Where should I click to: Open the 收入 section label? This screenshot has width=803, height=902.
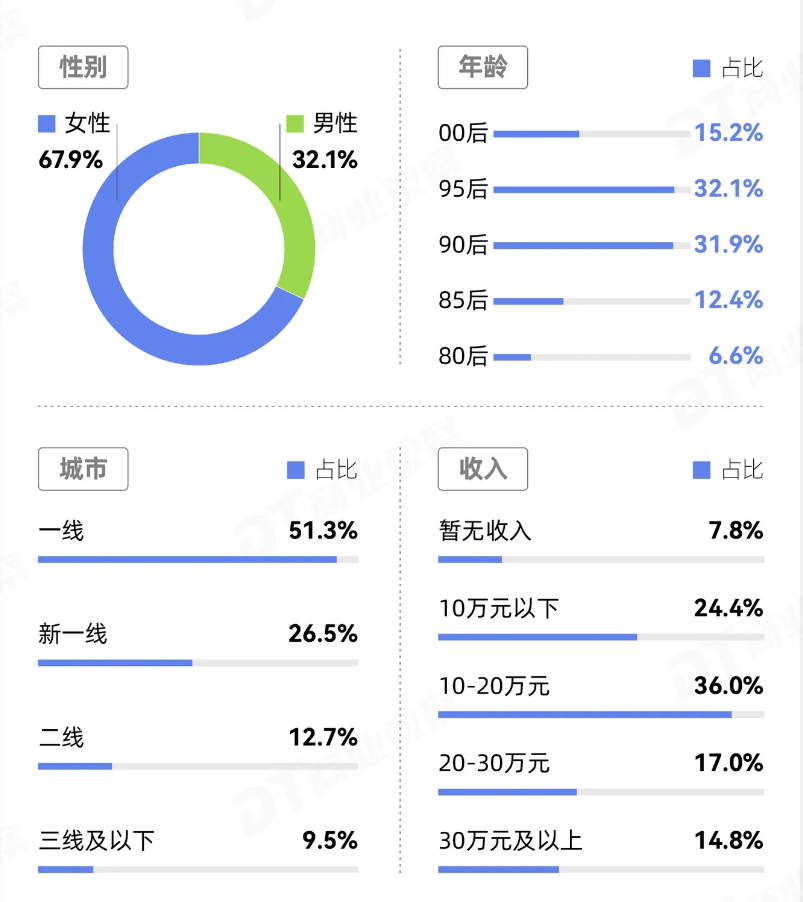click(483, 469)
